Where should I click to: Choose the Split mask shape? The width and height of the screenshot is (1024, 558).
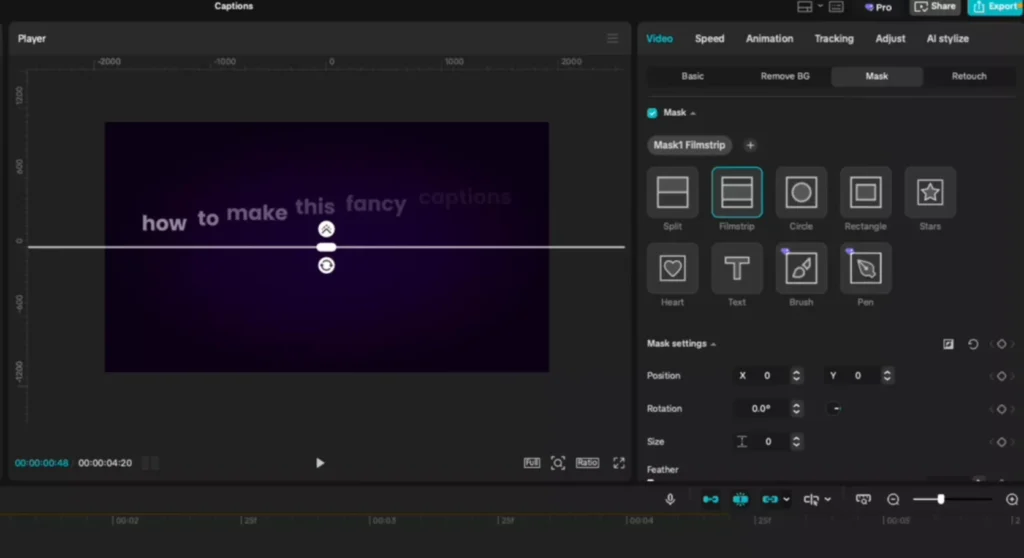[x=672, y=193]
